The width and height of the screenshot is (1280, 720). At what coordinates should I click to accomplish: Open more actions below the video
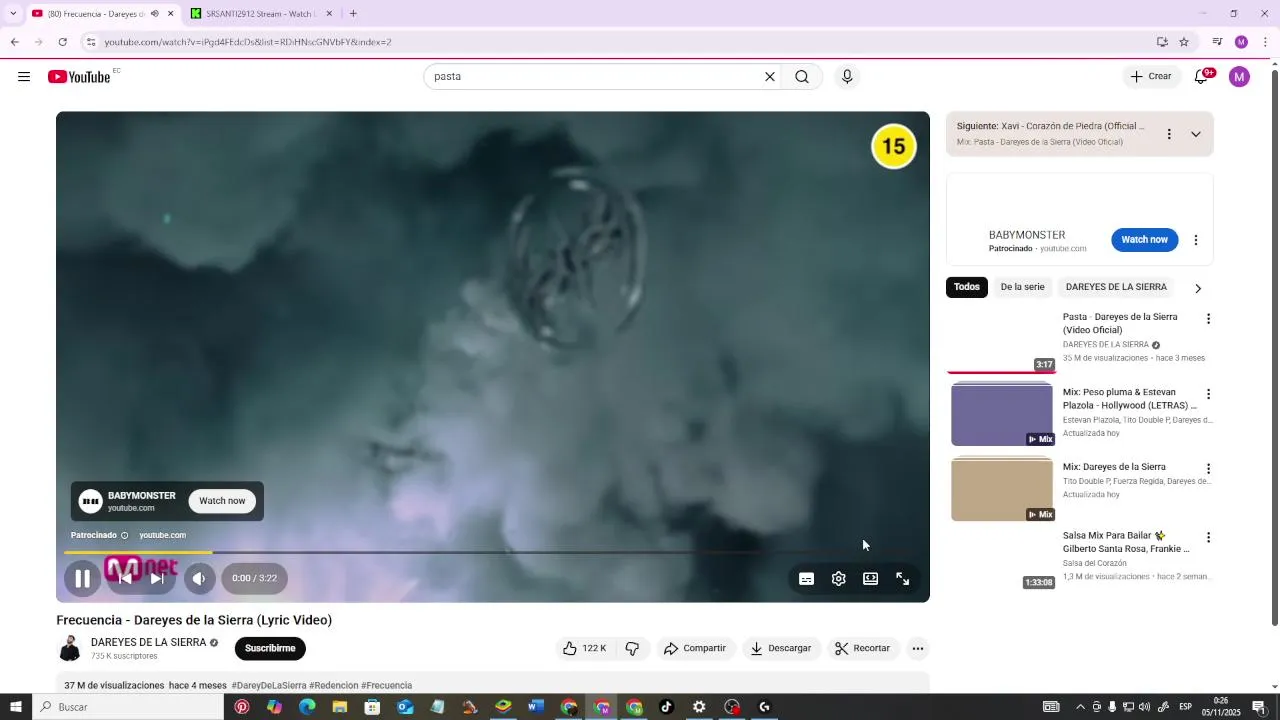(917, 648)
